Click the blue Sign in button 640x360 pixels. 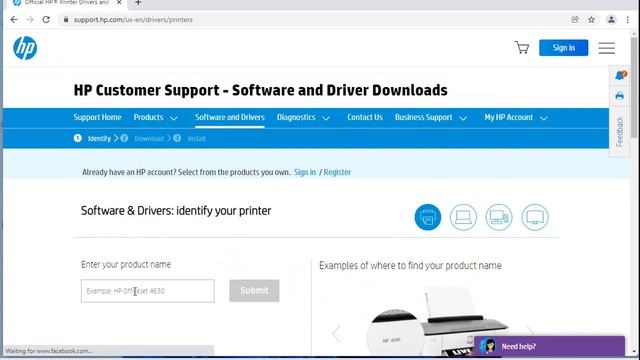pyautogui.click(x=563, y=48)
